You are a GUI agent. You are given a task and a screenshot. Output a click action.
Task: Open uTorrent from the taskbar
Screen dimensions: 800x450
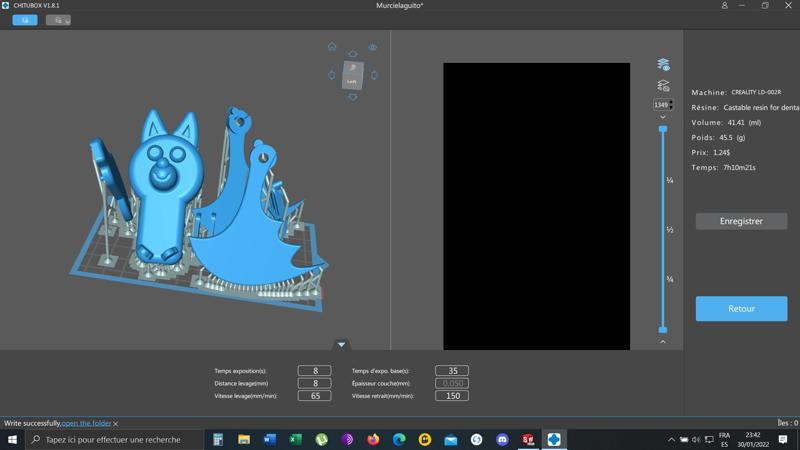click(321, 439)
